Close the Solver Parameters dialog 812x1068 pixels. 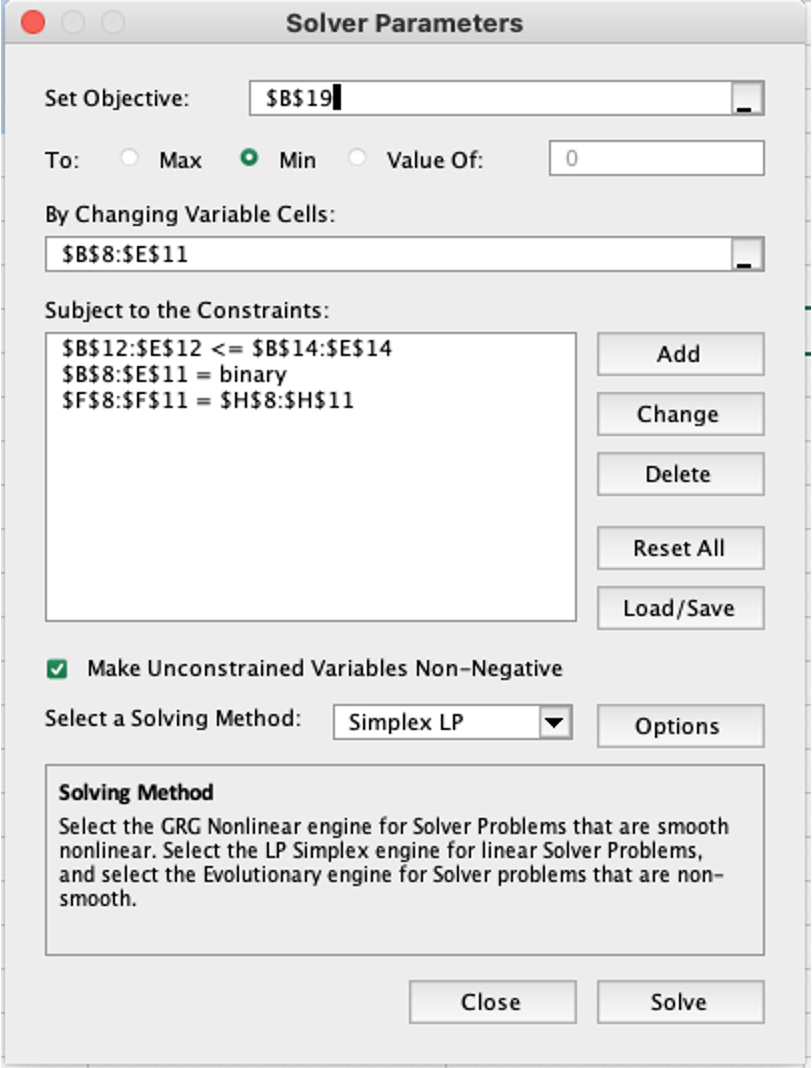[491, 1002]
